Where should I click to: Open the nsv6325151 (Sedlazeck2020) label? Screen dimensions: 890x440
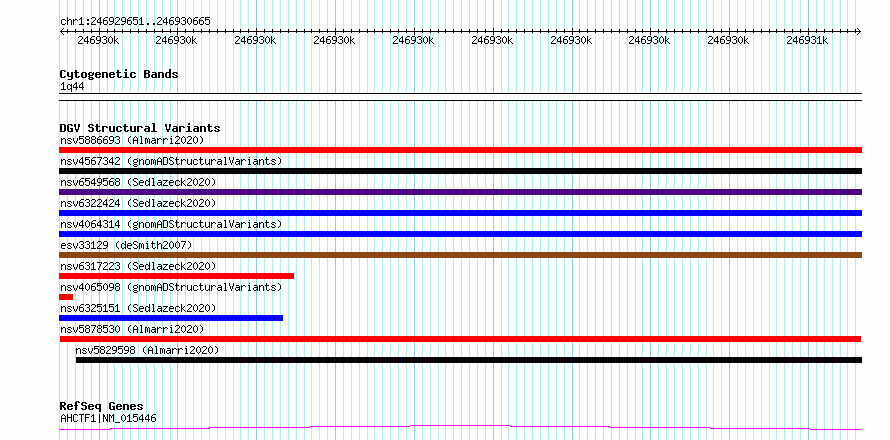(138, 308)
